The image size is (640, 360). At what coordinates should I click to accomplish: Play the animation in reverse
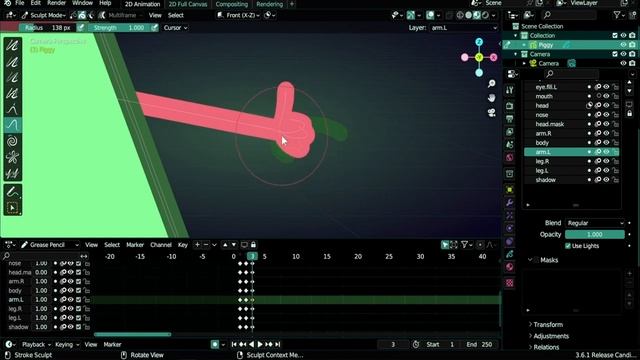click(x=251, y=344)
